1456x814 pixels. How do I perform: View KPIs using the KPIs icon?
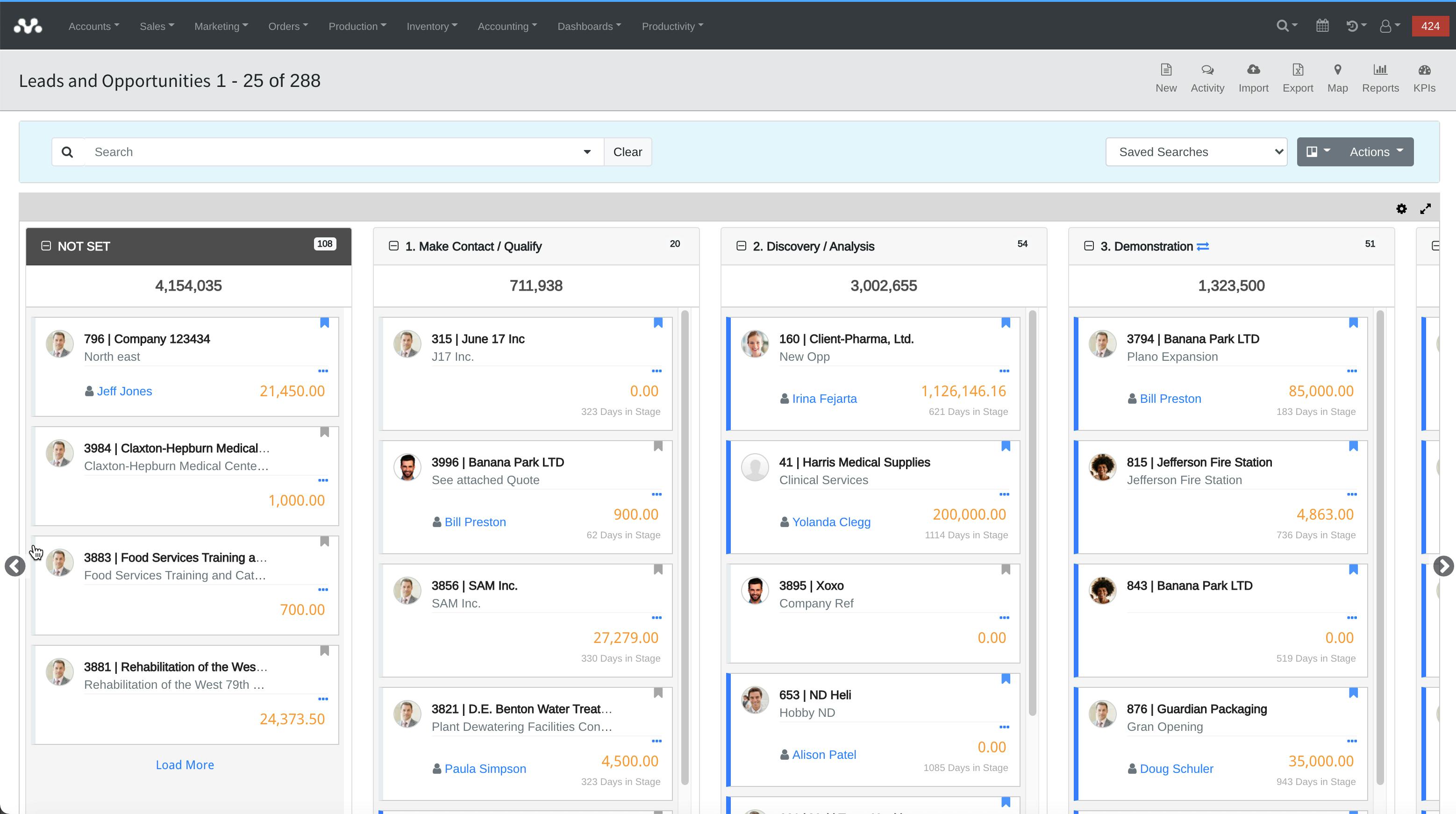(1424, 78)
